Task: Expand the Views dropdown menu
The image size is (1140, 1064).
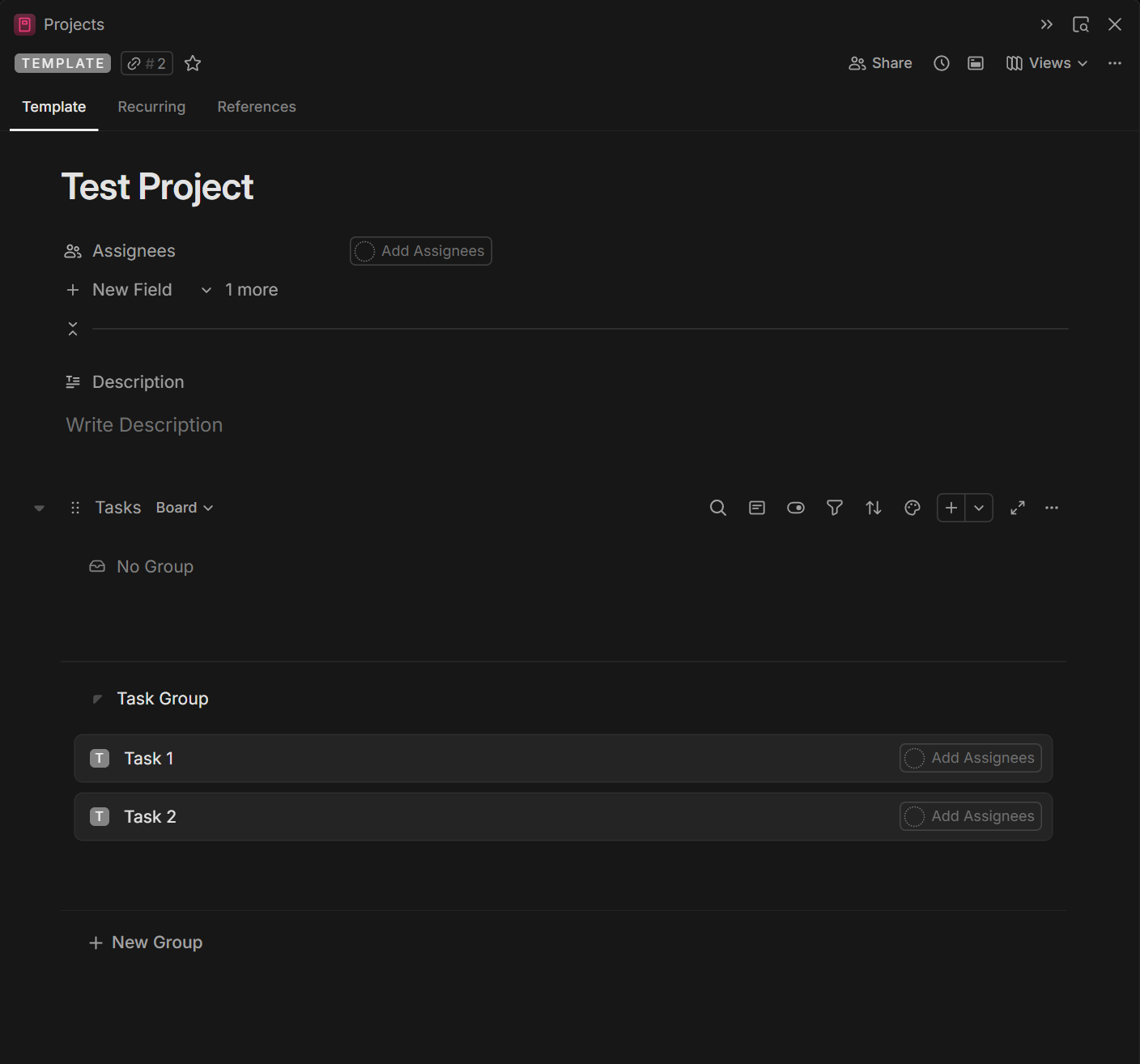Action: pos(1047,63)
